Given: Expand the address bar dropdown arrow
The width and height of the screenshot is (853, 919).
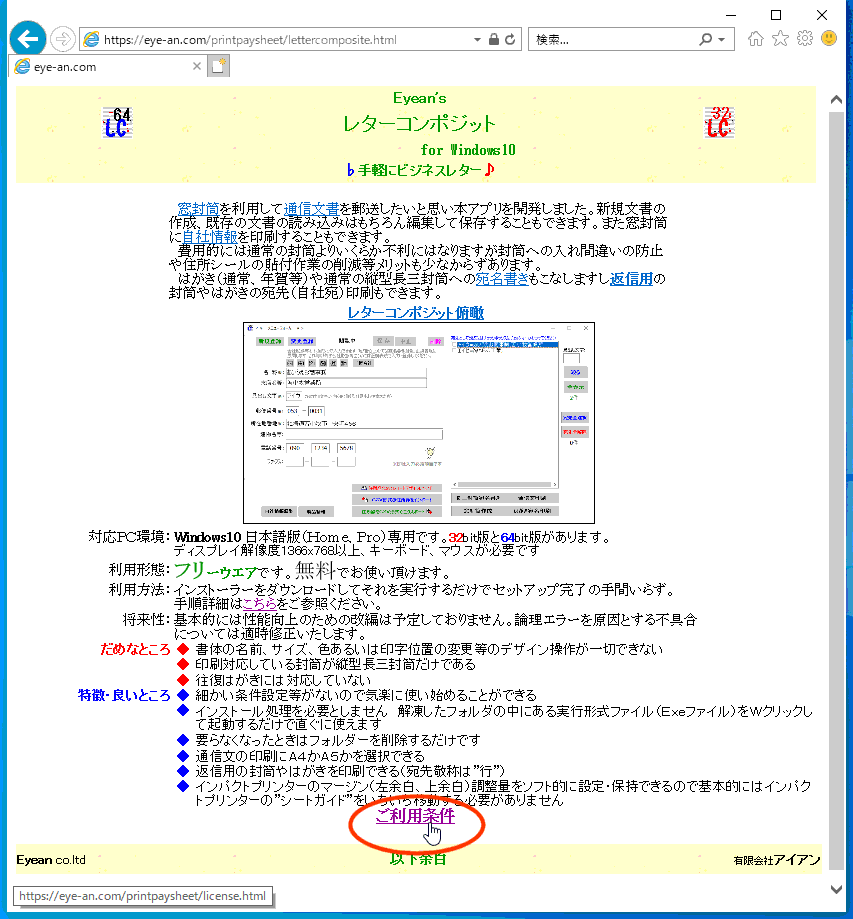Looking at the screenshot, I should click(x=477, y=40).
